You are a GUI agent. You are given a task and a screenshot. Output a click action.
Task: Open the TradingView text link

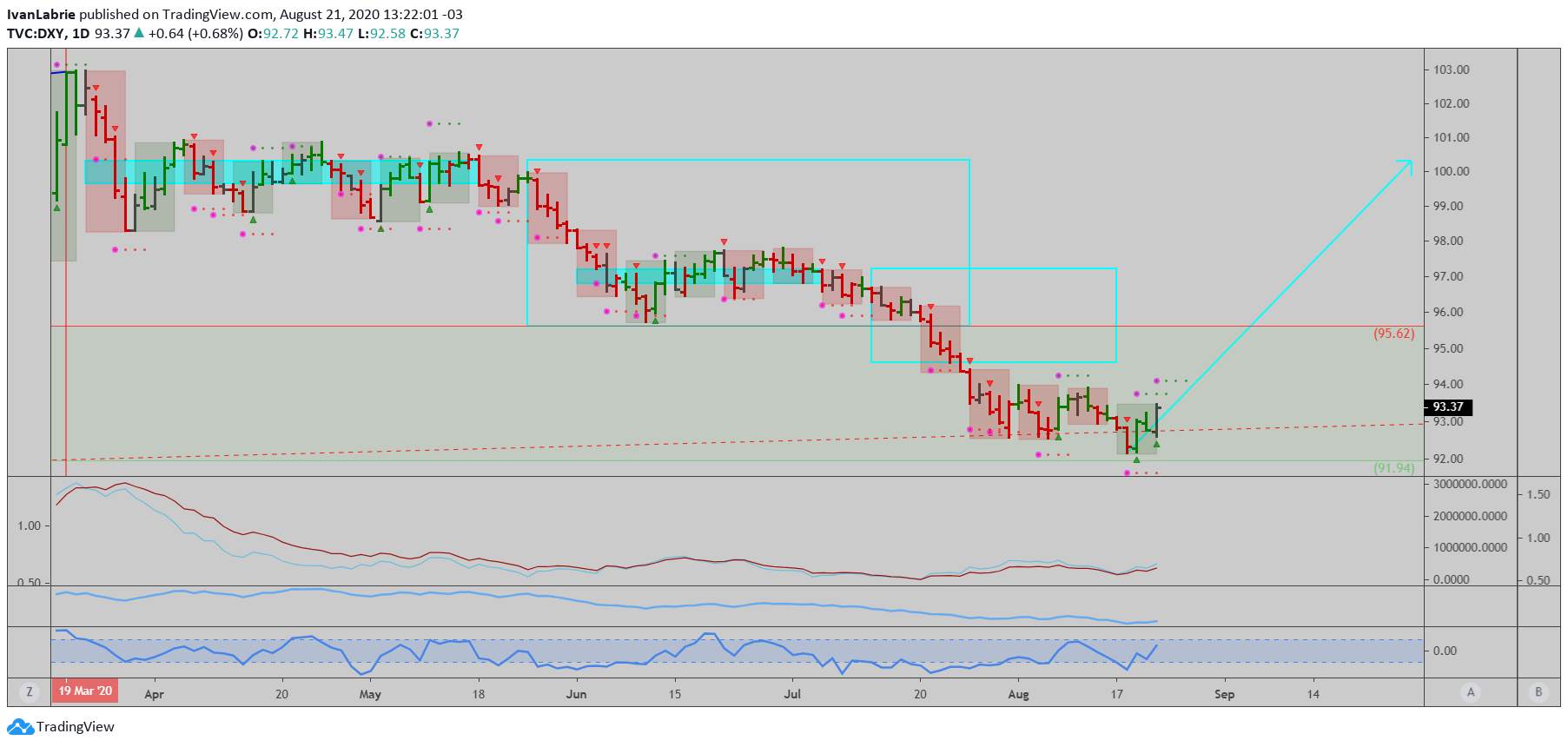pos(76,726)
